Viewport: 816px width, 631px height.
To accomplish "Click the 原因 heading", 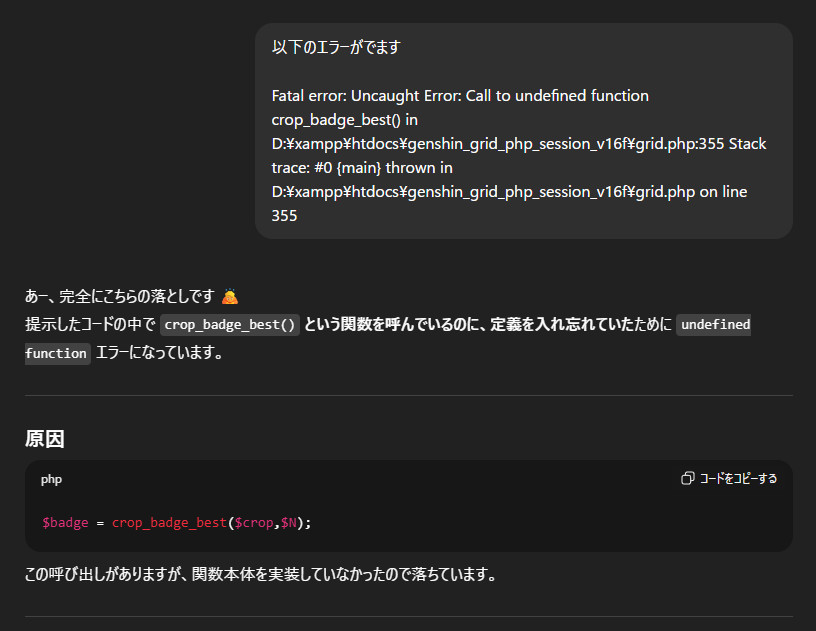I will pos(45,439).
